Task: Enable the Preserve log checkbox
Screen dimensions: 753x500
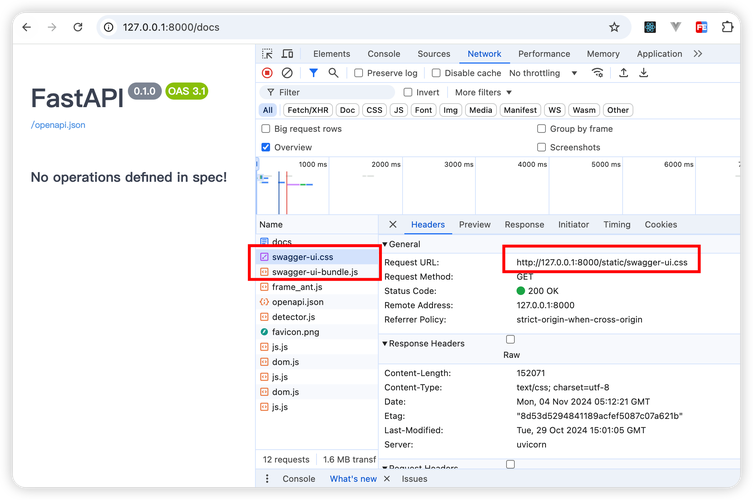Action: click(x=358, y=73)
